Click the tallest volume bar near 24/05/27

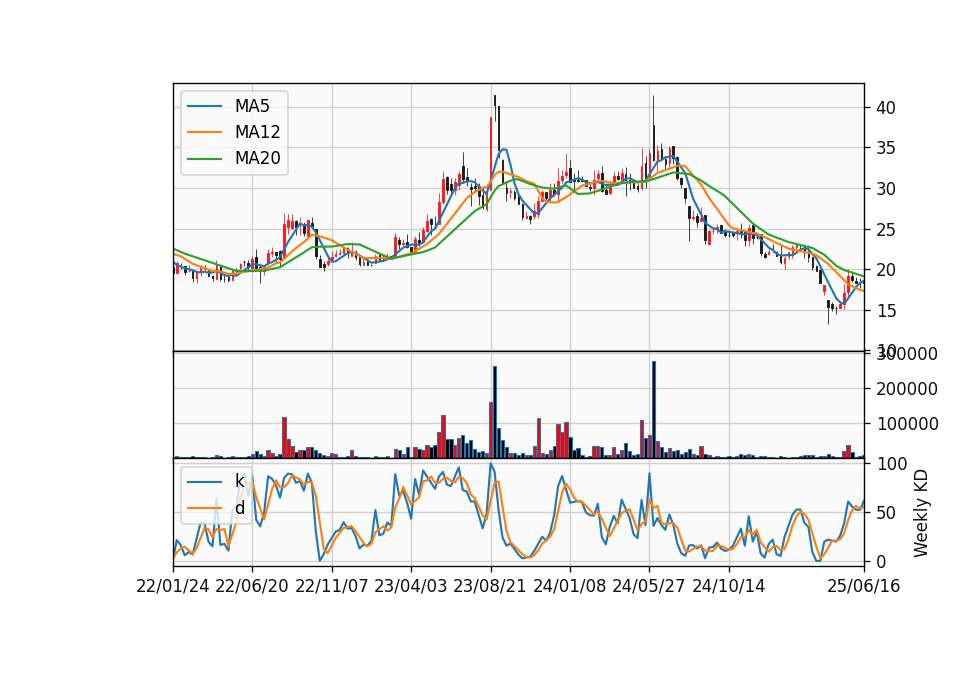654,410
